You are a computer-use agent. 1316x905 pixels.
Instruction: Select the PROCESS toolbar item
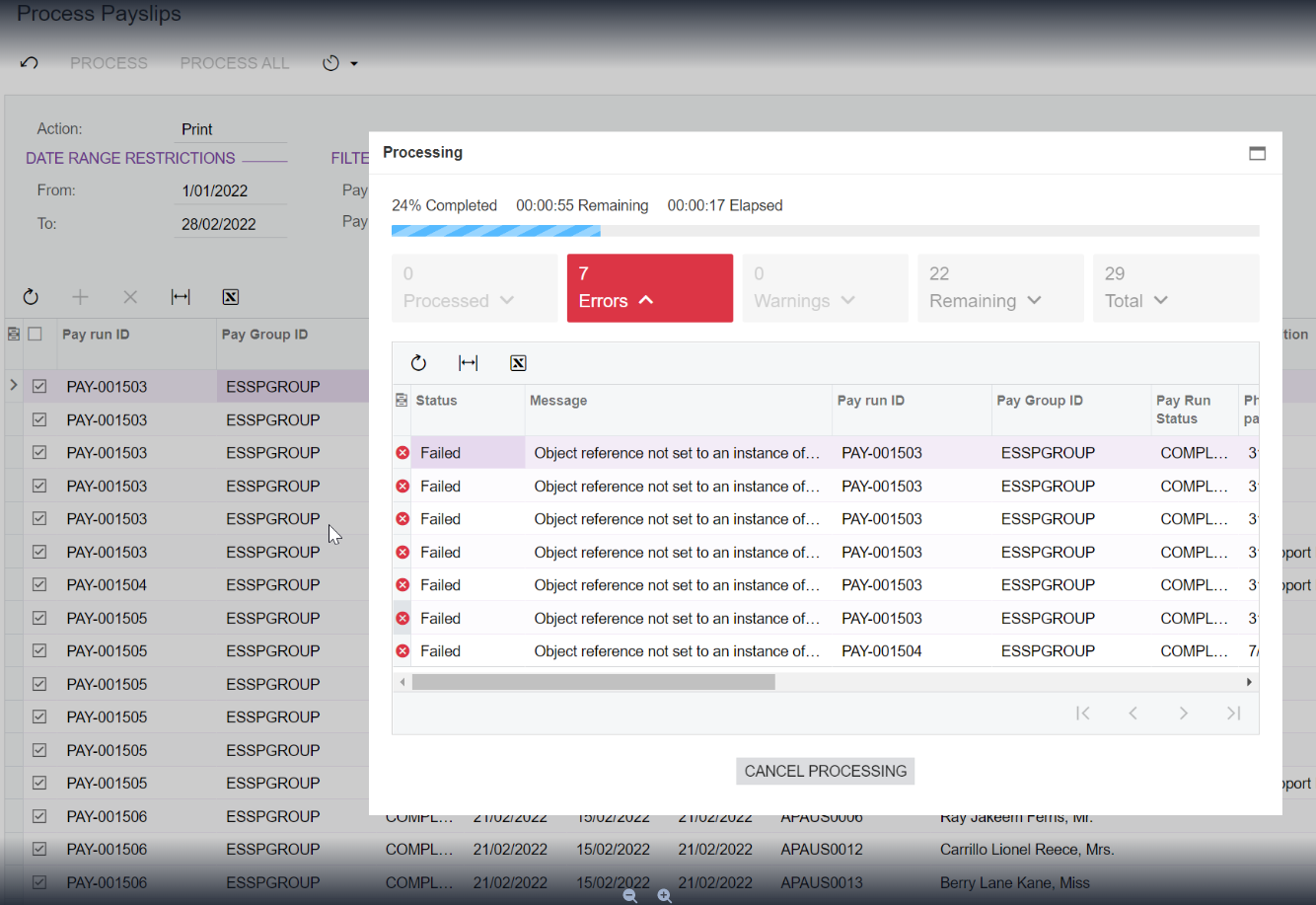tap(109, 62)
